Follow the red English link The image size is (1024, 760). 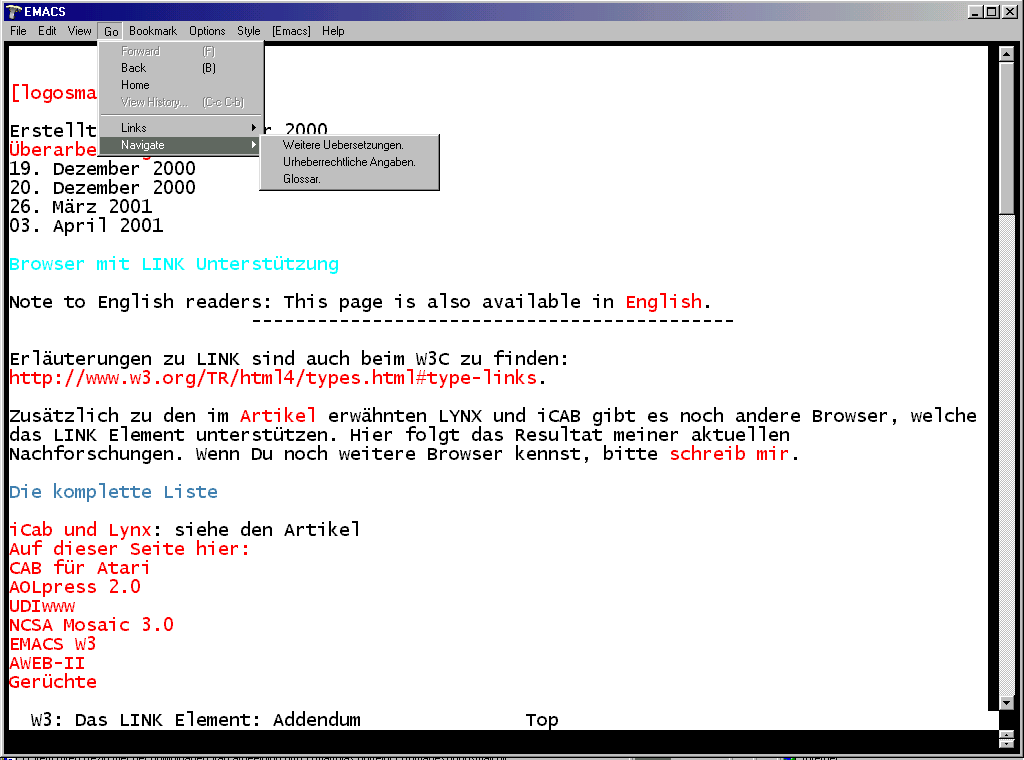[663, 302]
